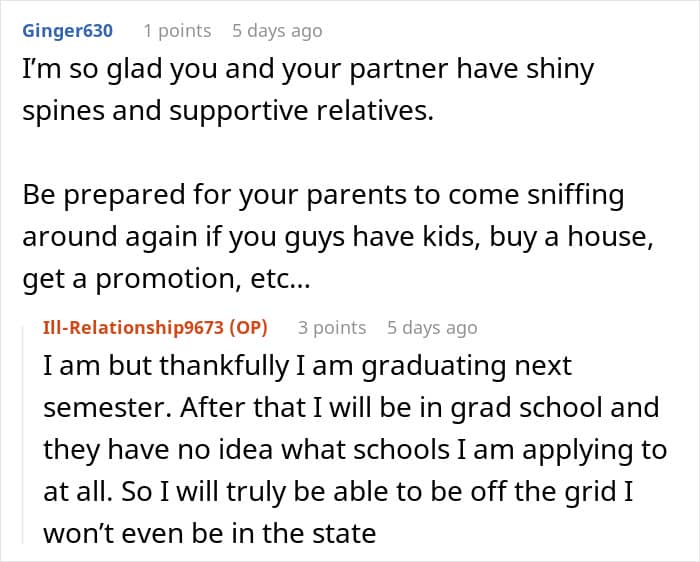Screen dimensions: 700x562
Task: Click the last line "won't even be in the state"
Action: pyautogui.click(x=210, y=533)
